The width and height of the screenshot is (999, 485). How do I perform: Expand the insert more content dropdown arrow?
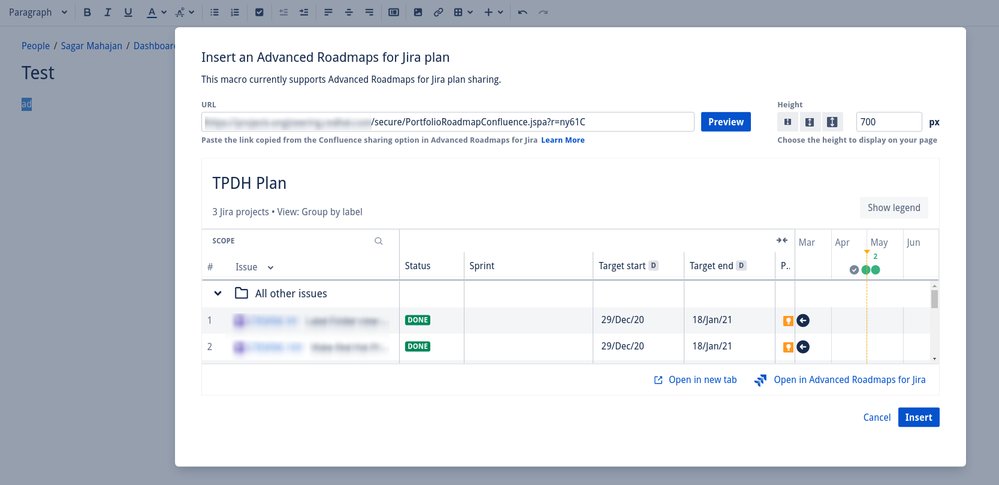[500, 12]
